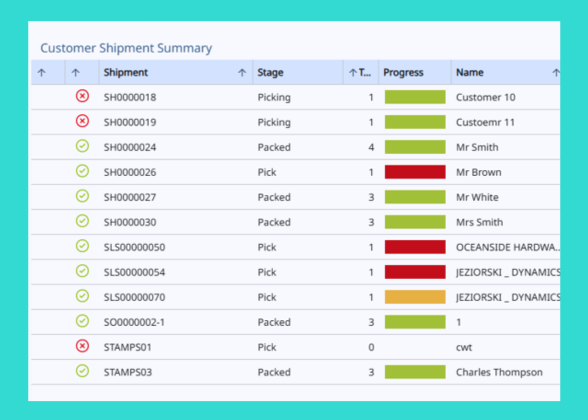The image size is (588, 420).
Task: Click the red error icon for STAMPS01
Action: click(x=82, y=346)
